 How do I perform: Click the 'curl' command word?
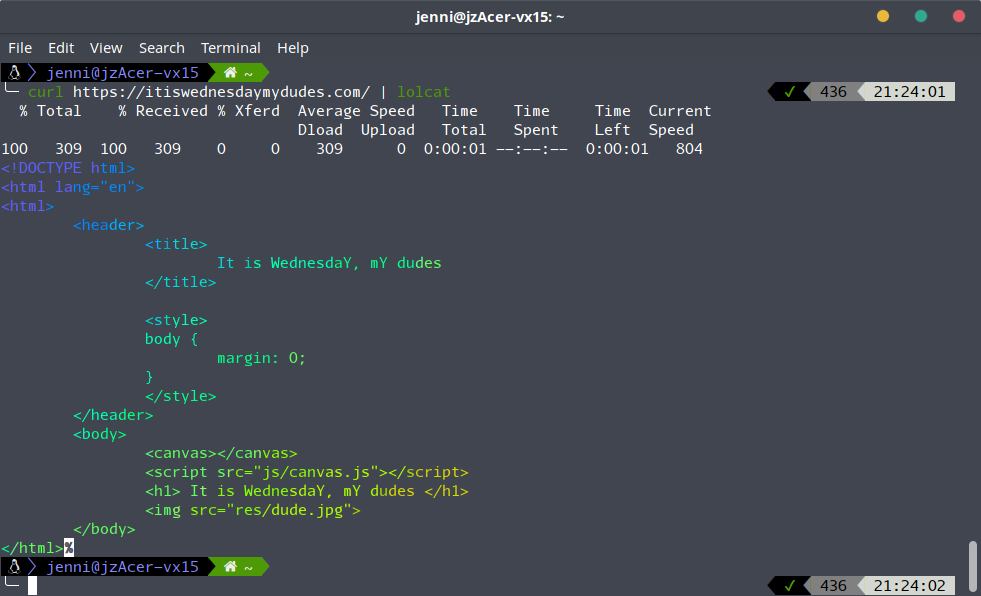pyautogui.click(x=46, y=92)
